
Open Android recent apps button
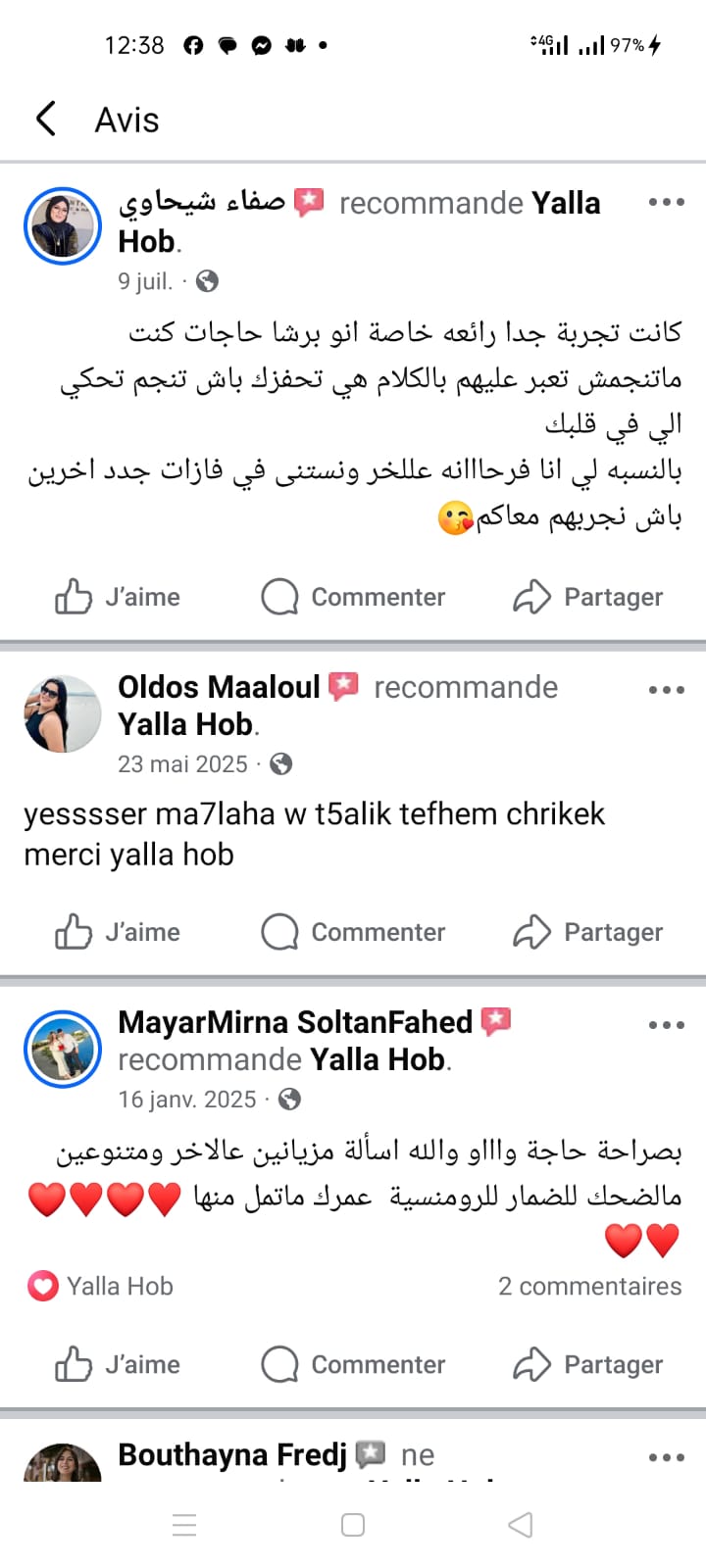184,1525
